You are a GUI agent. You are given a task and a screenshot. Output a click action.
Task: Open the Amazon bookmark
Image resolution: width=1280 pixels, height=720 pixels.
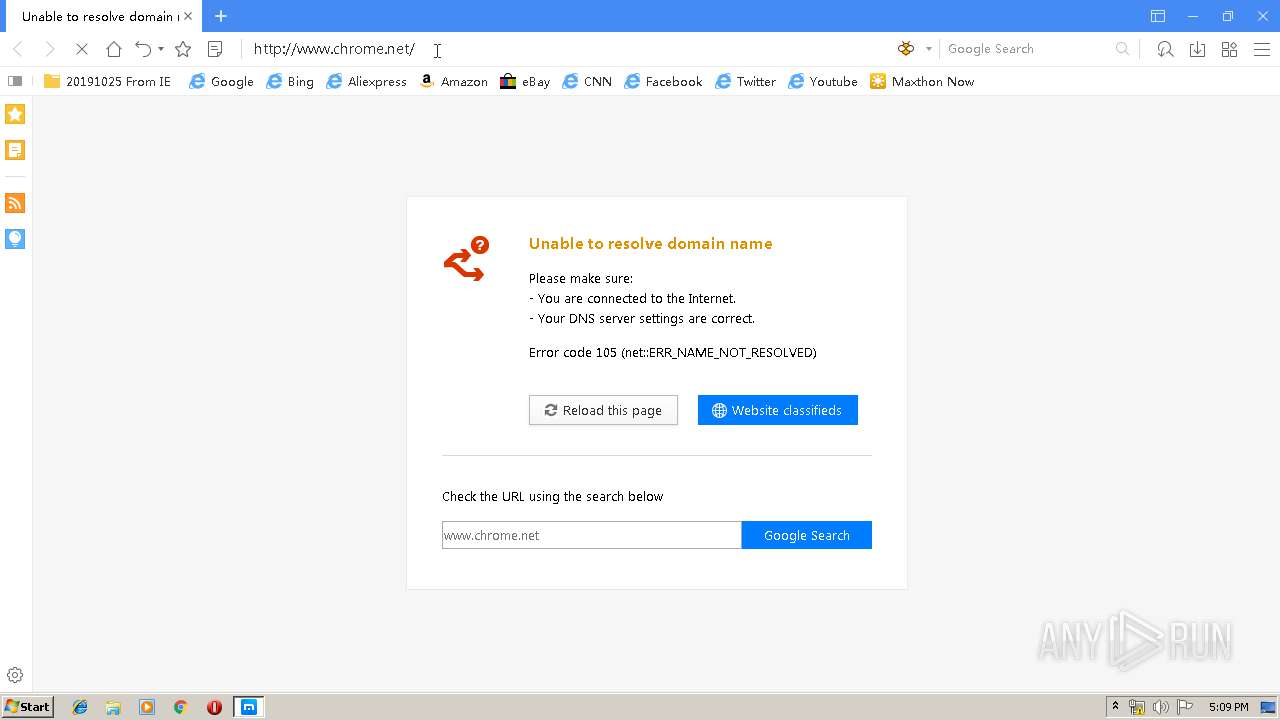coord(454,82)
